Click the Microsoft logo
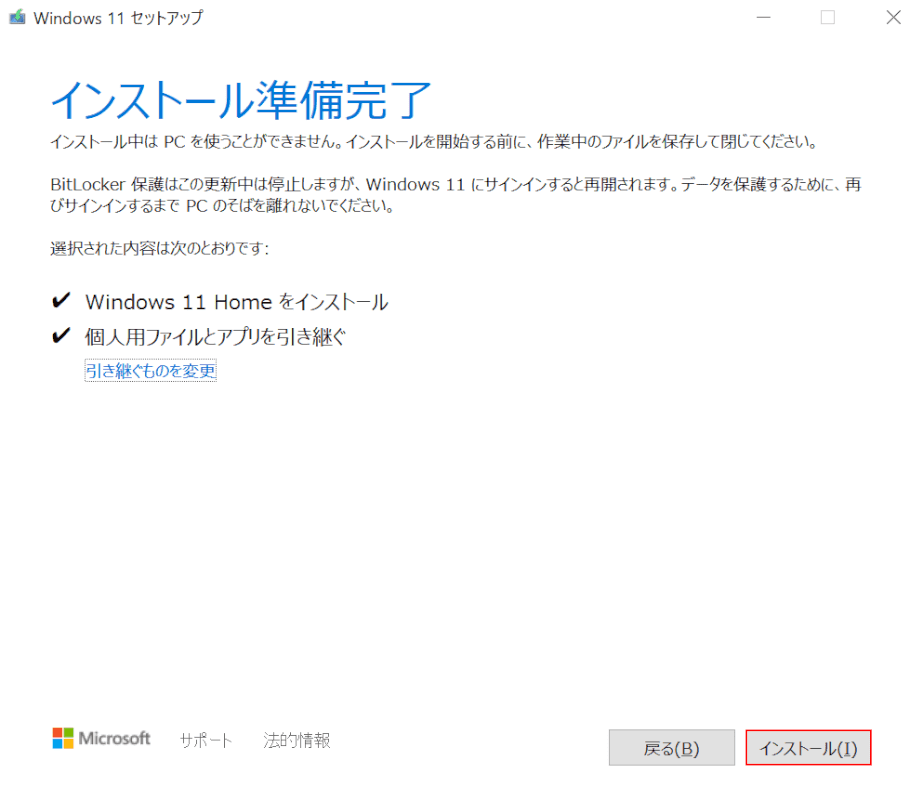923x800 pixels. (x=101, y=738)
